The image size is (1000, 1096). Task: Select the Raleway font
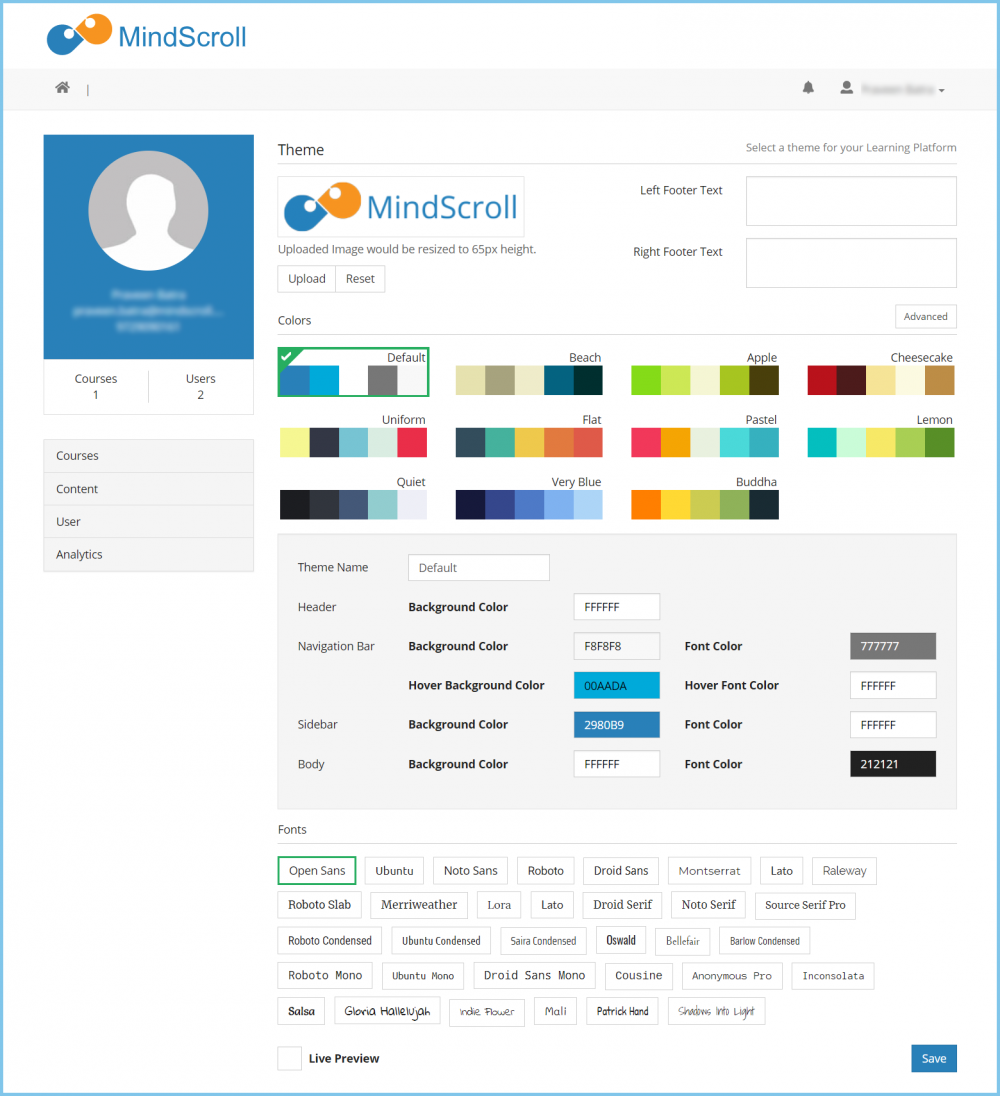[844, 871]
